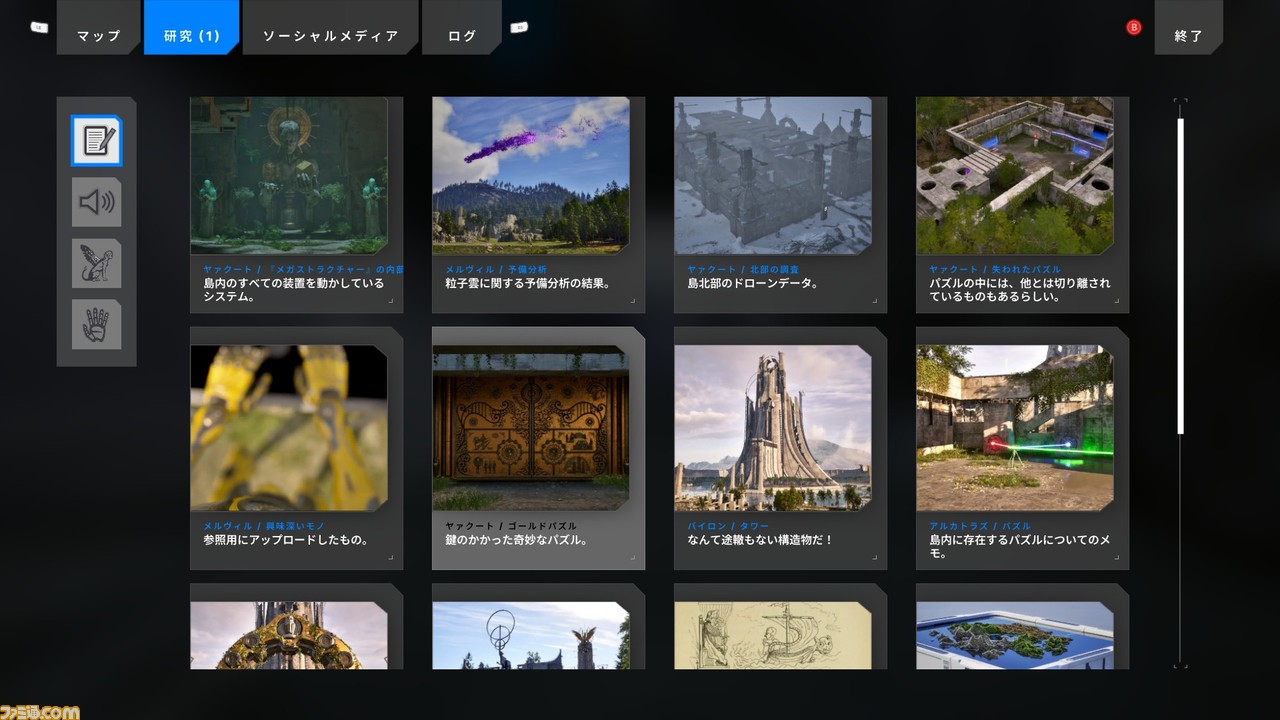Open the 興味深いモノ yellow robot entry

(x=296, y=447)
